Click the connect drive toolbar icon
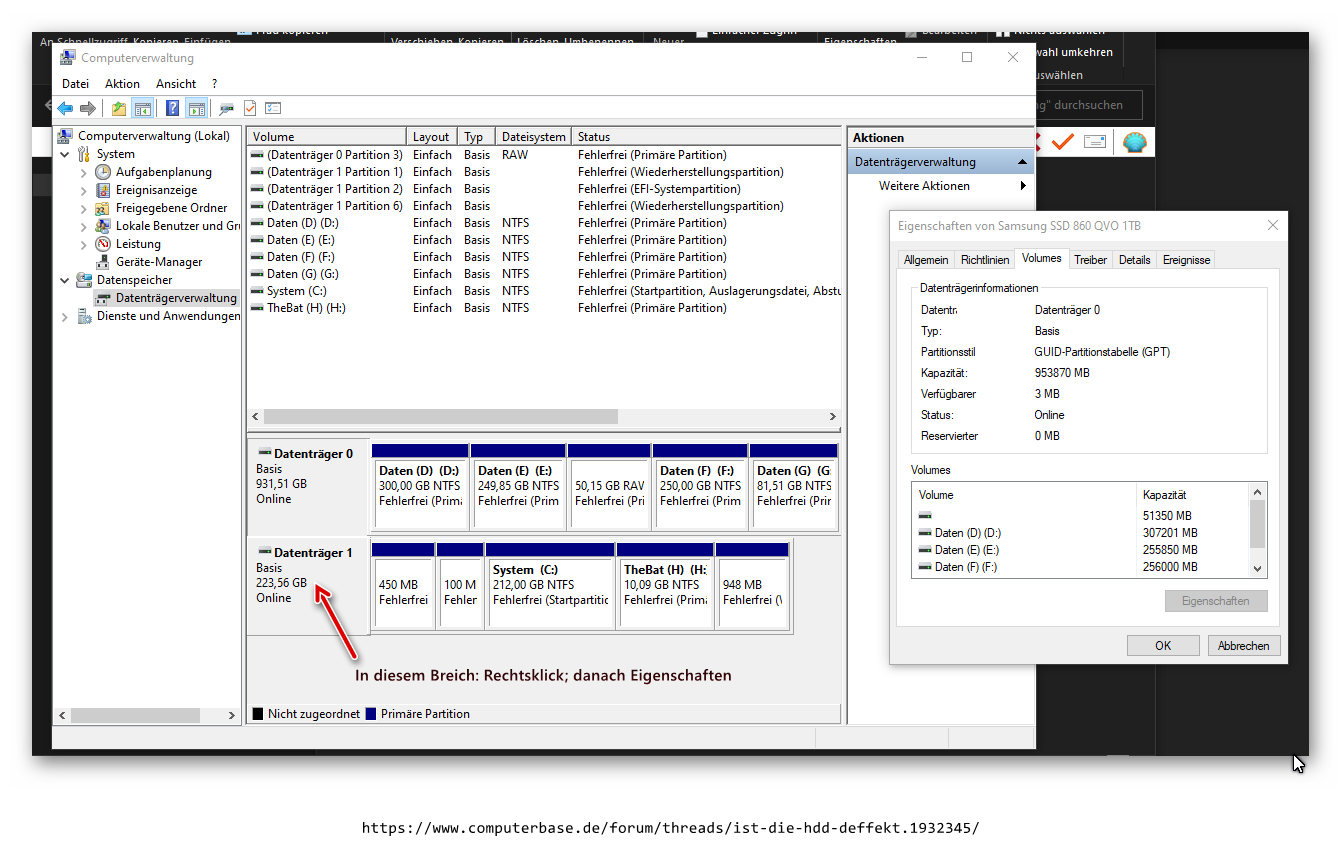The width and height of the screenshot is (1341, 868). tap(227, 108)
